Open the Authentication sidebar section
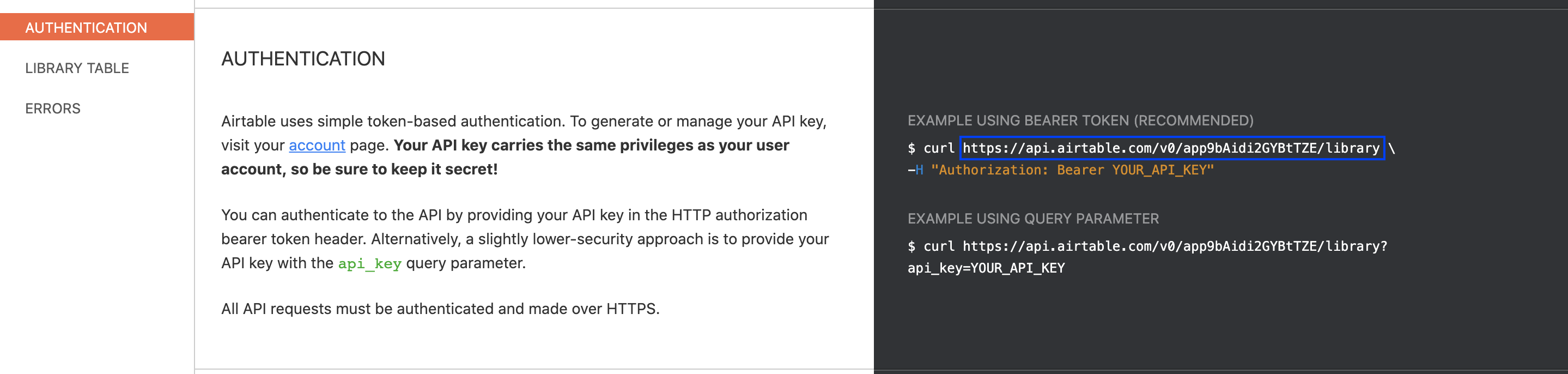The height and width of the screenshot is (374, 1568). click(x=97, y=27)
